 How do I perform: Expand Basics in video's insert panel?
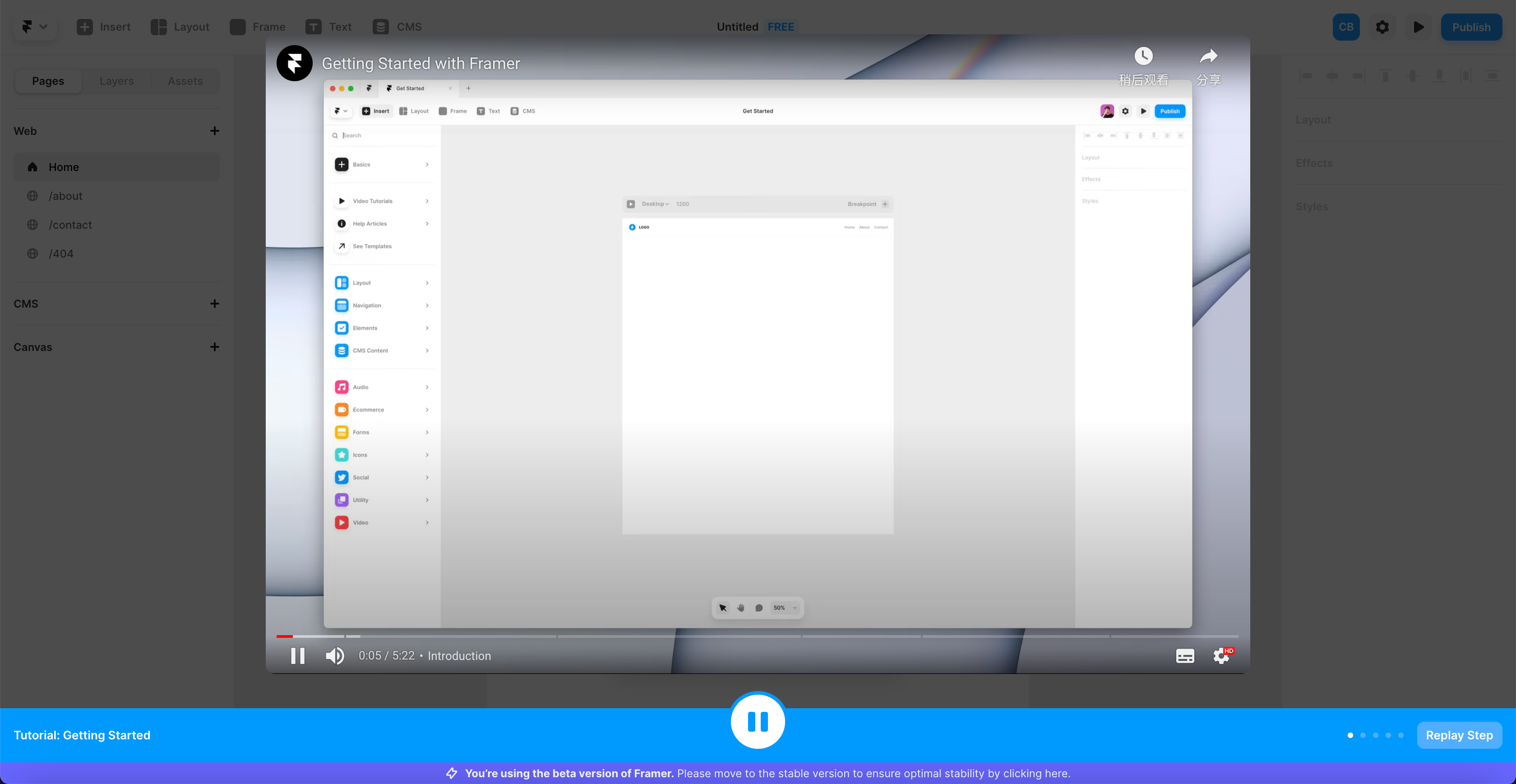(x=381, y=164)
